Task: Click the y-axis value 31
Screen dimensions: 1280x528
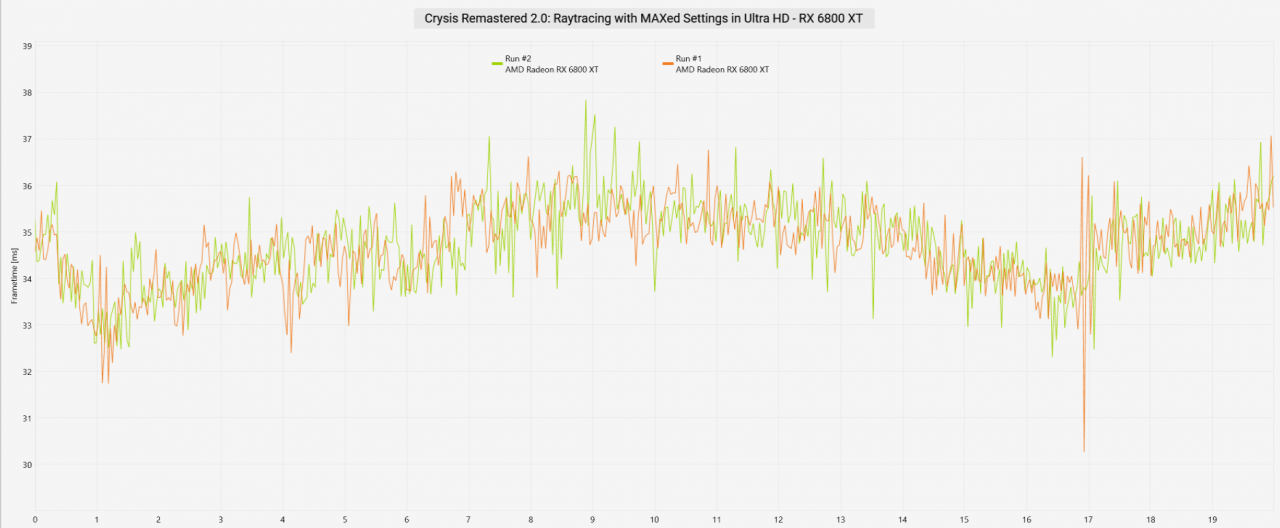Action: pos(27,418)
